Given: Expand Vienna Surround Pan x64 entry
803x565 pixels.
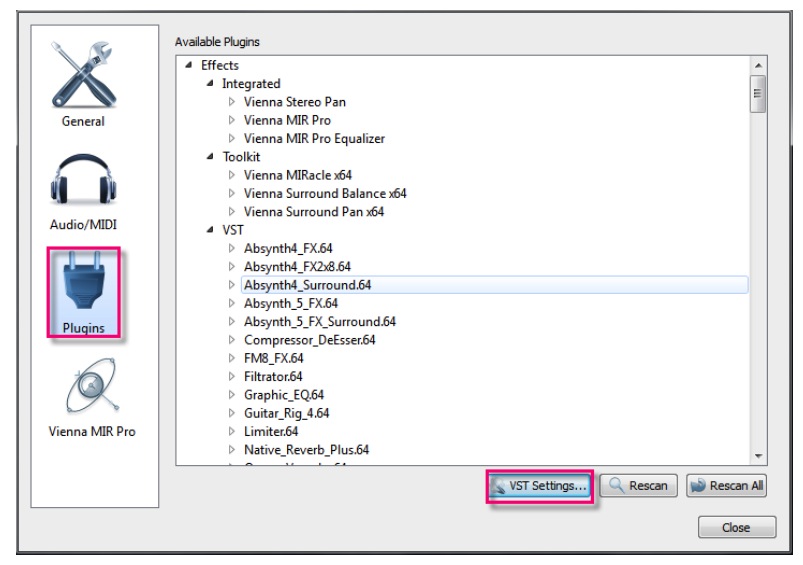Looking at the screenshot, I should [231, 212].
